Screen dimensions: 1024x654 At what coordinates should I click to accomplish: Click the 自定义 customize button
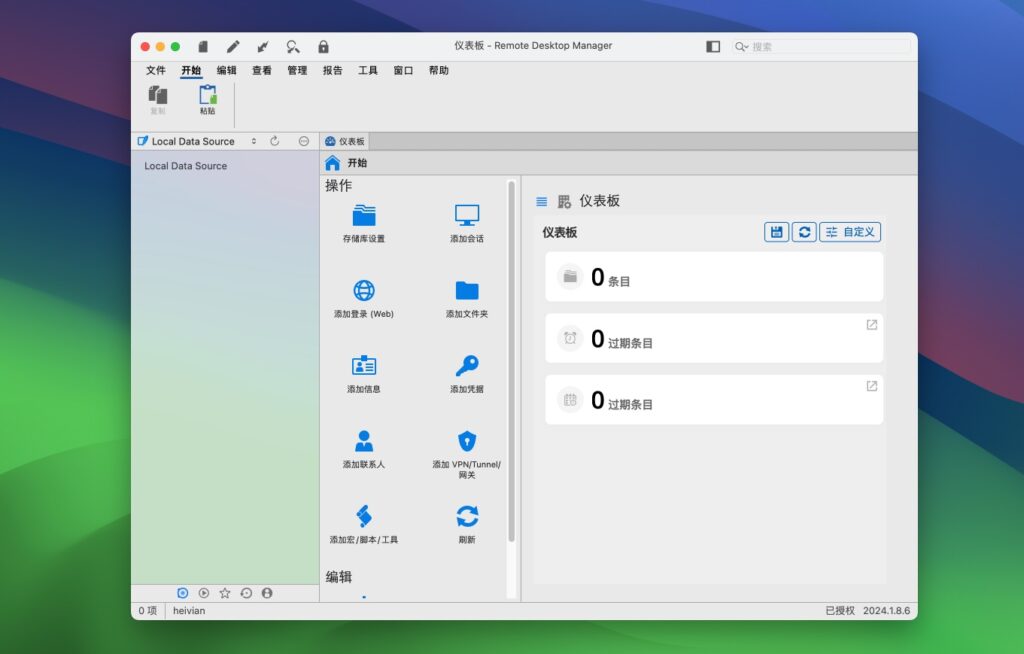tap(849, 231)
